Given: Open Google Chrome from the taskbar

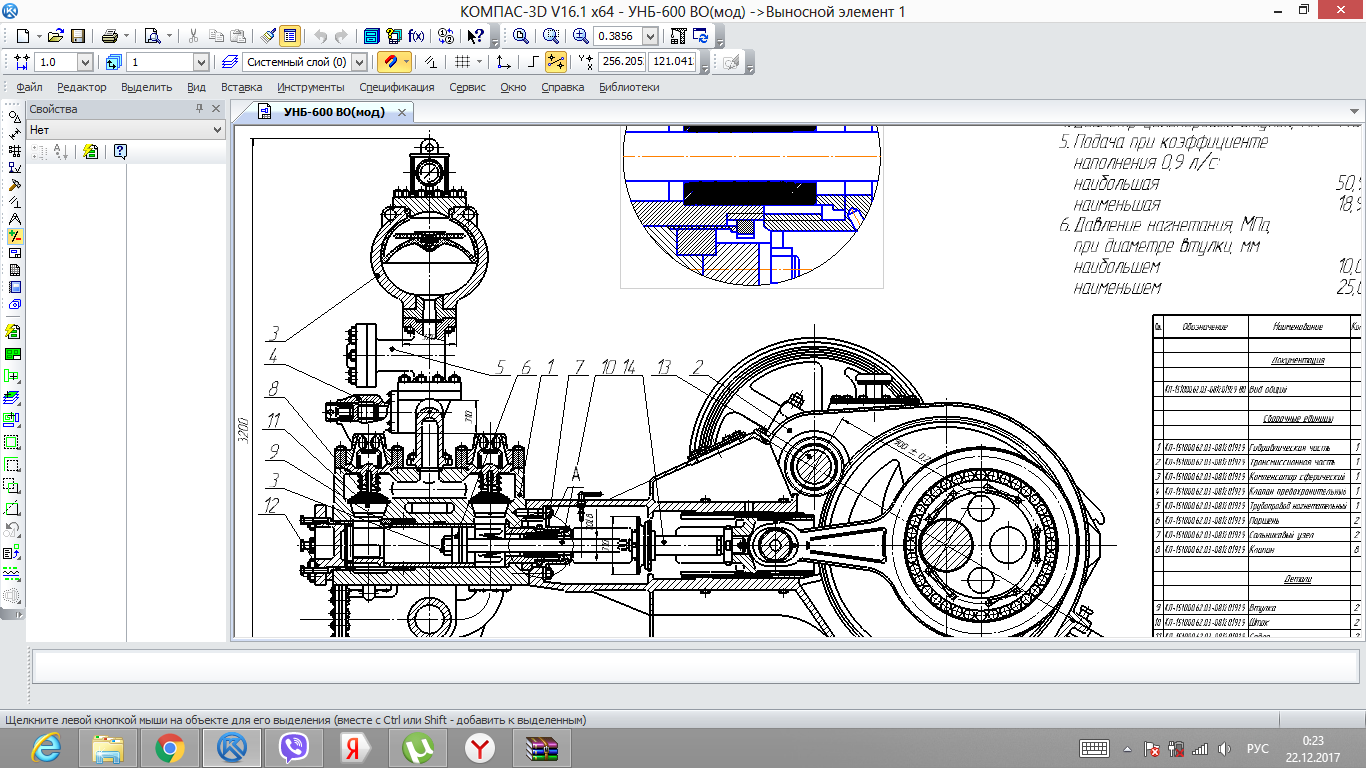Looking at the screenshot, I should [169, 747].
